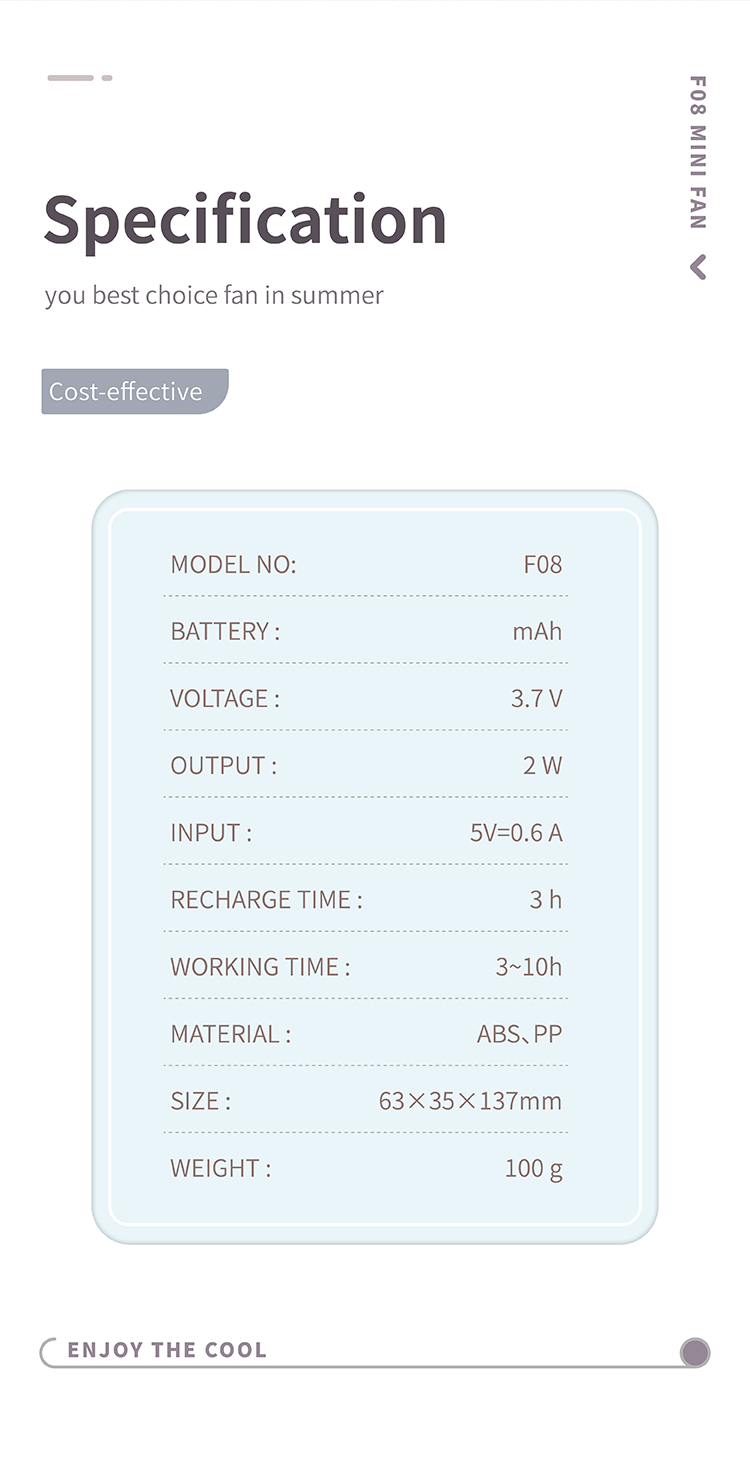
Task: Select the MATERIAL ABS, PP value
Action: (x=520, y=1033)
